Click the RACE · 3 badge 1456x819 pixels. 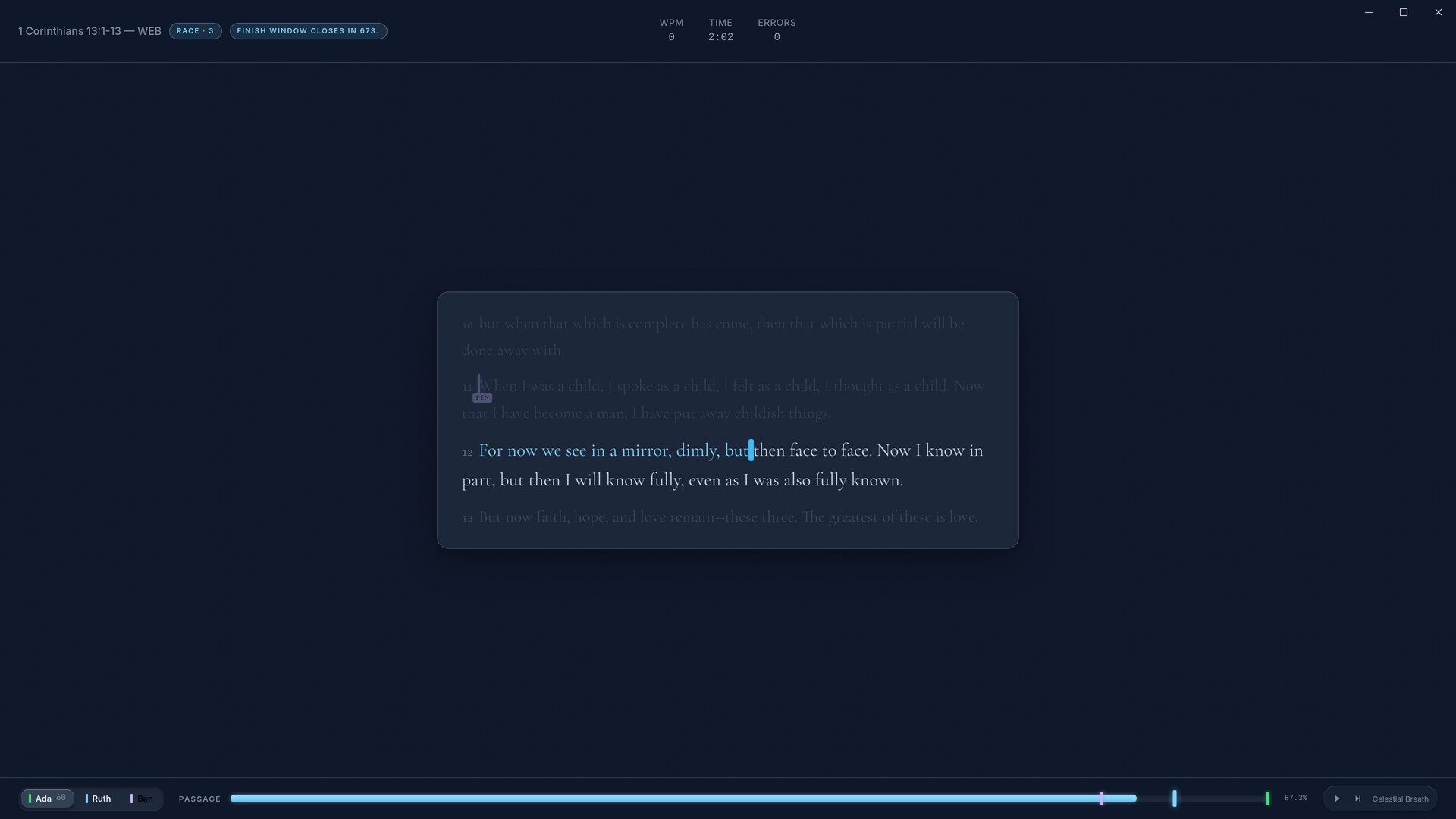pyautogui.click(x=196, y=31)
